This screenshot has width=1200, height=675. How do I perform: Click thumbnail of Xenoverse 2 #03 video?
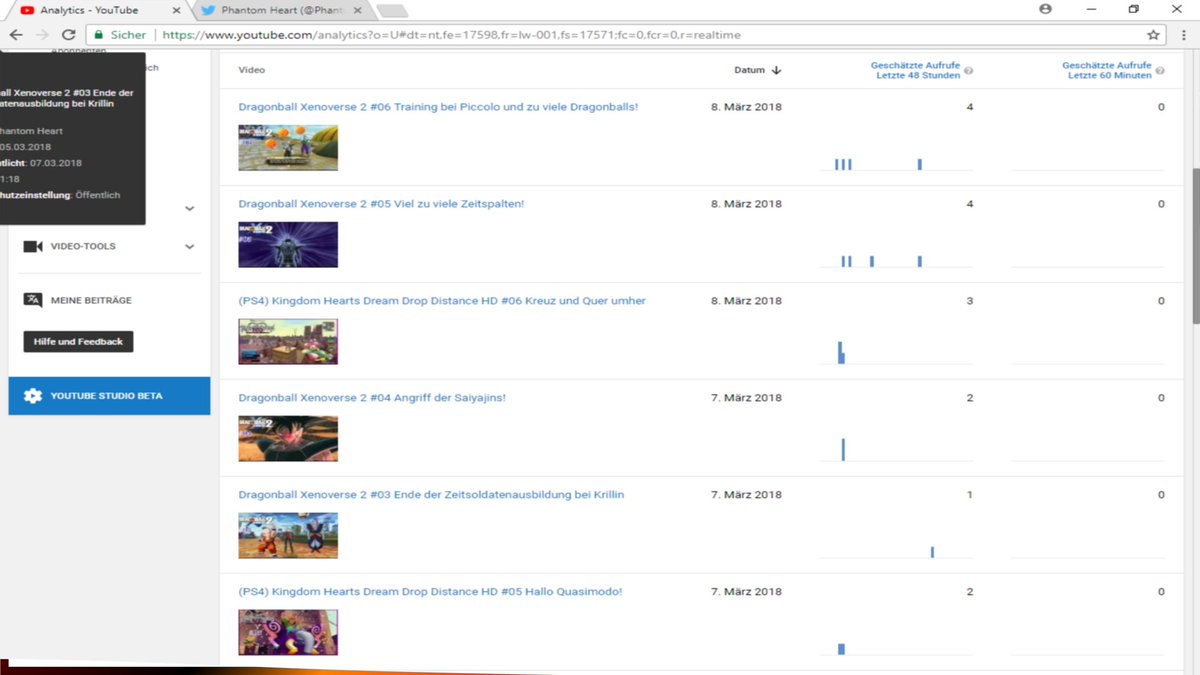[x=288, y=536]
